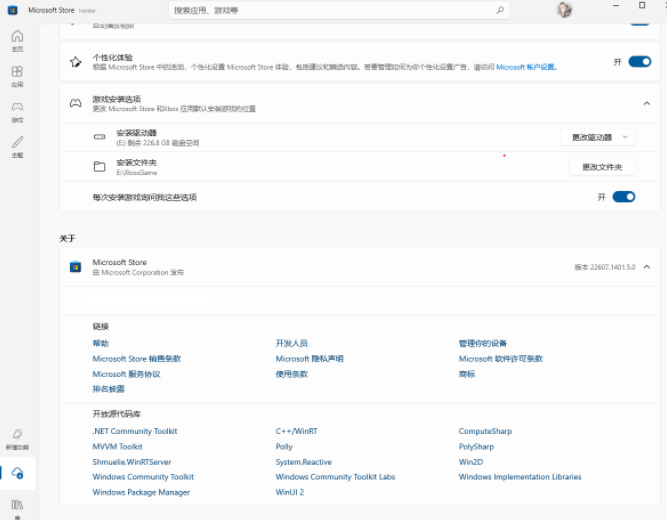
Task: Open the 帮助 link
Action: click(x=101, y=343)
